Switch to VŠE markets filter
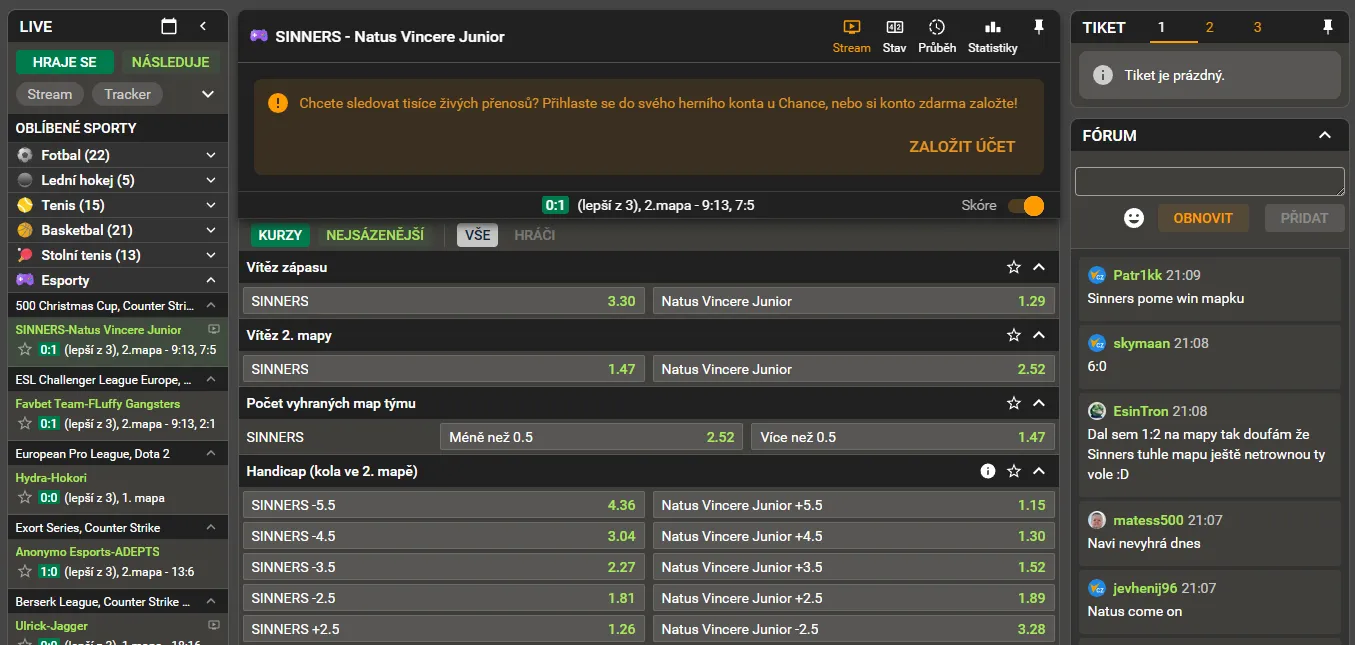The height and width of the screenshot is (645, 1355). [478, 235]
